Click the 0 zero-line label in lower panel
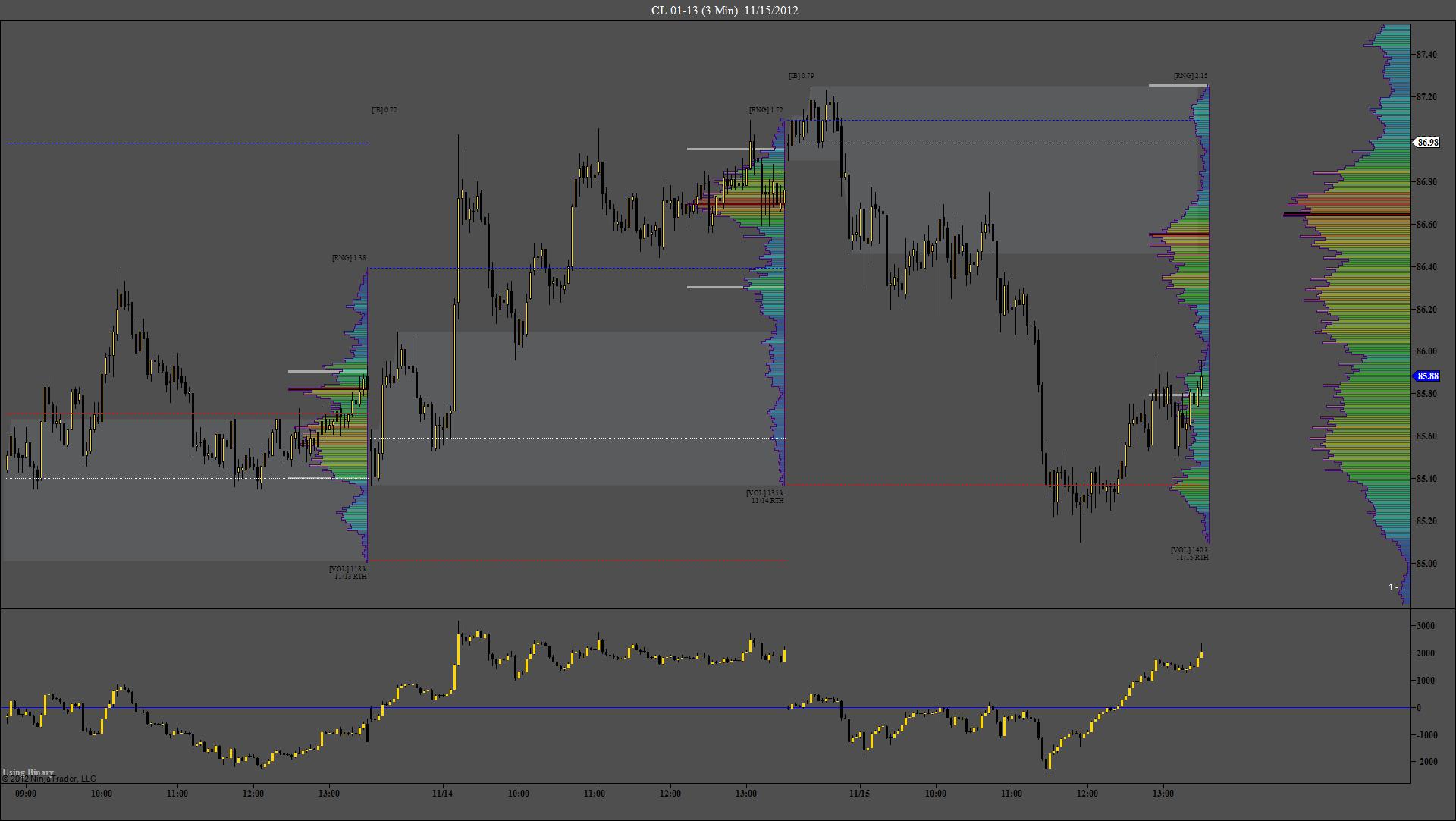Viewport: 1456px width, 821px height. (x=1419, y=708)
